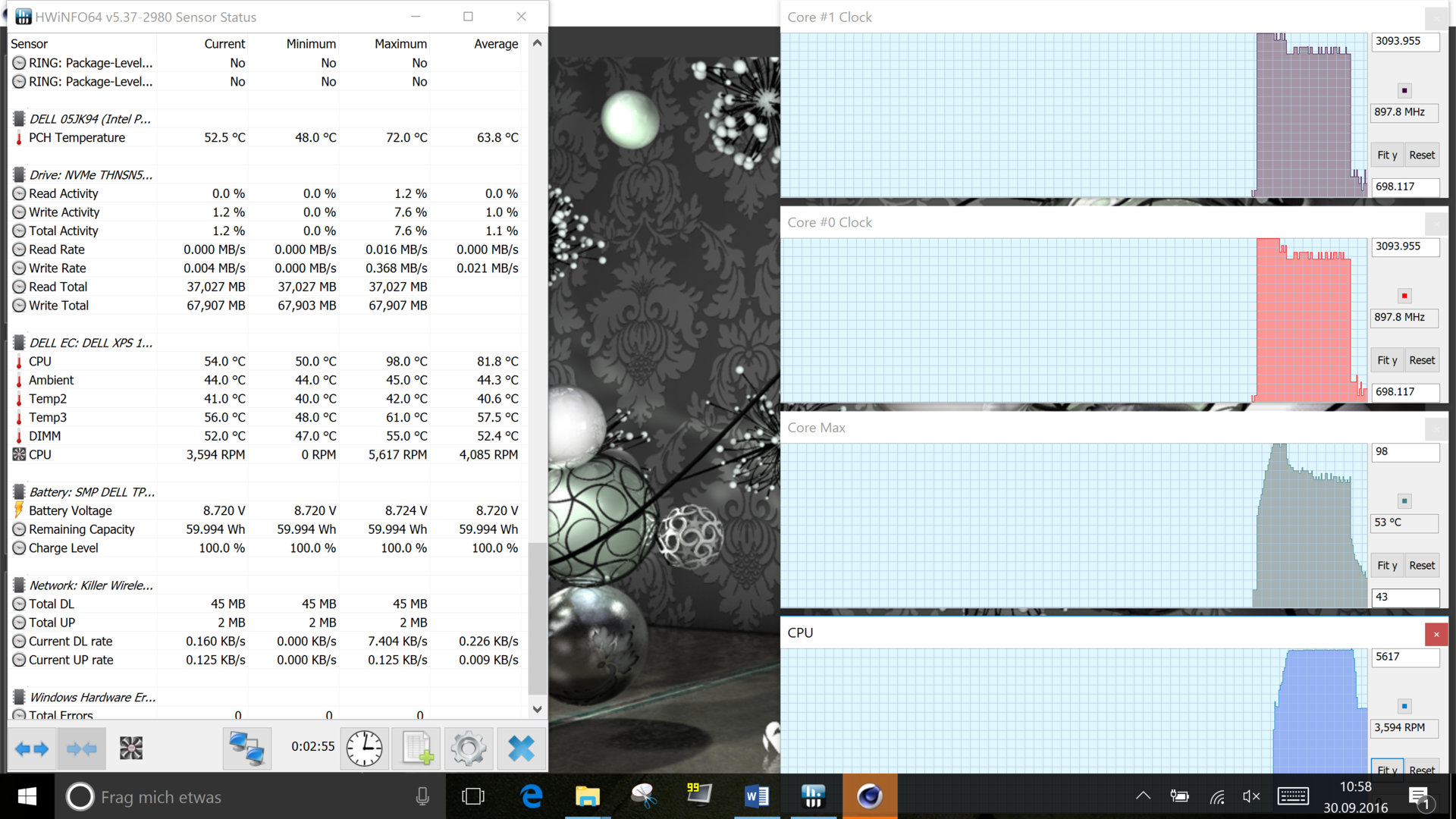Open Task View in the taskbar

[x=473, y=796]
